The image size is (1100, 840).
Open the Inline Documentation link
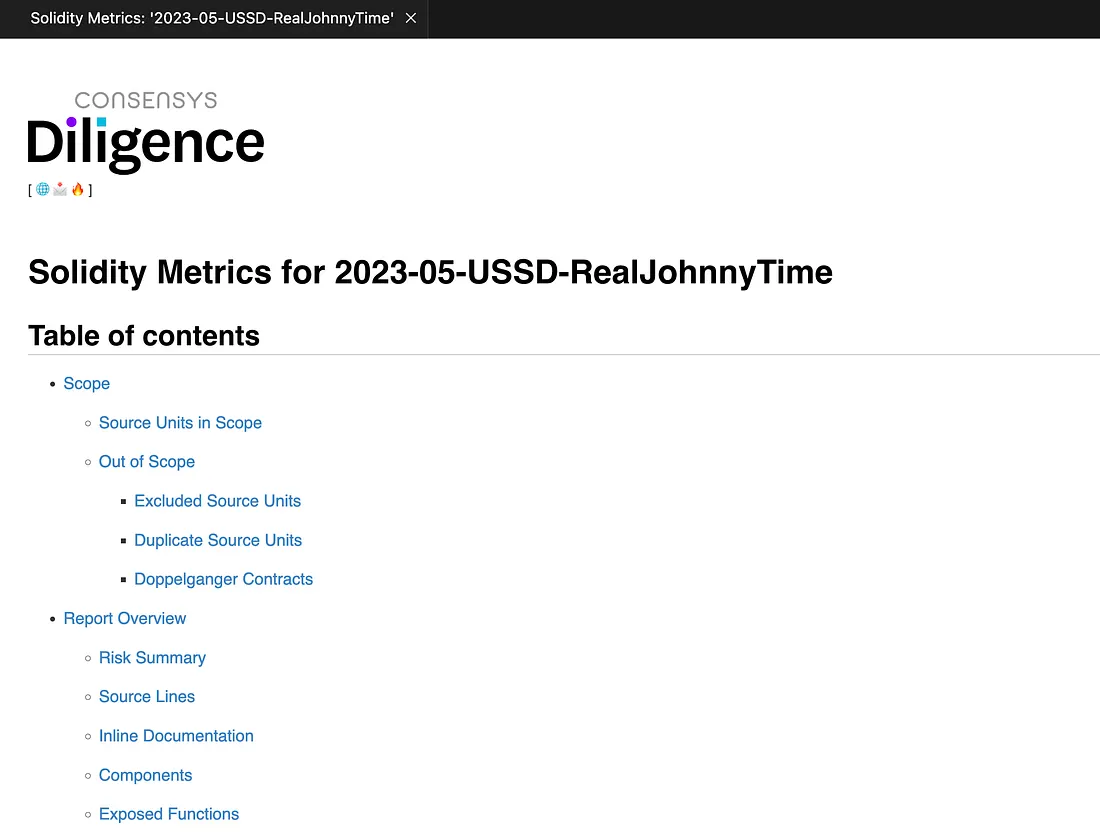tap(176, 736)
